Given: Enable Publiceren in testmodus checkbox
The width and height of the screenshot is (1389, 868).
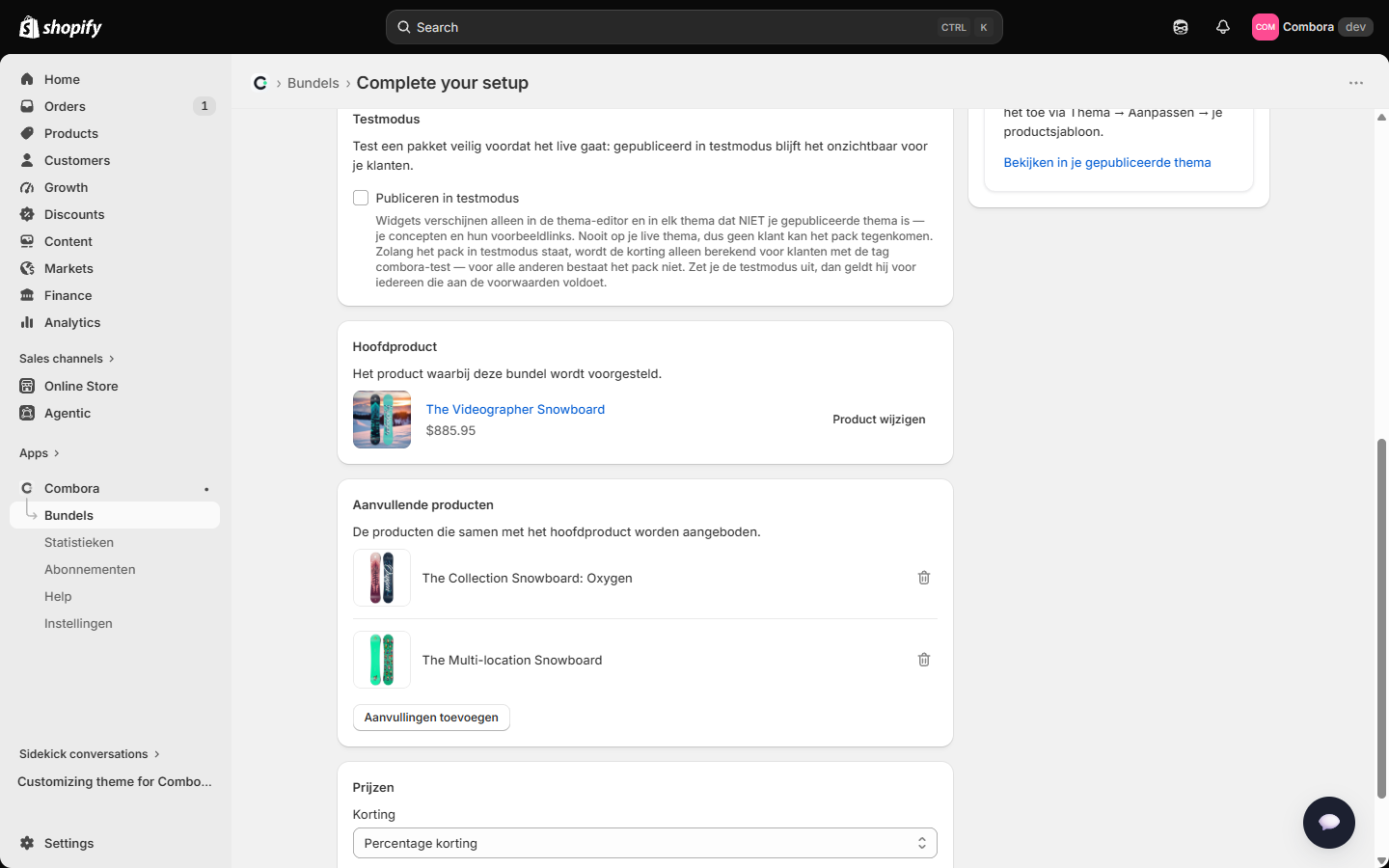Looking at the screenshot, I should click(361, 198).
